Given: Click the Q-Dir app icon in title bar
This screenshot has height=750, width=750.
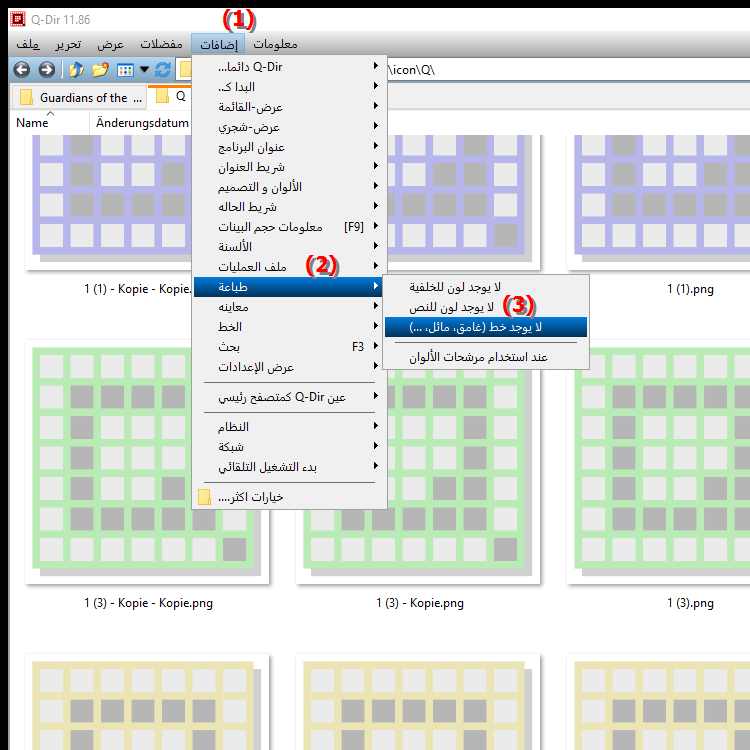Looking at the screenshot, I should coord(18,20).
